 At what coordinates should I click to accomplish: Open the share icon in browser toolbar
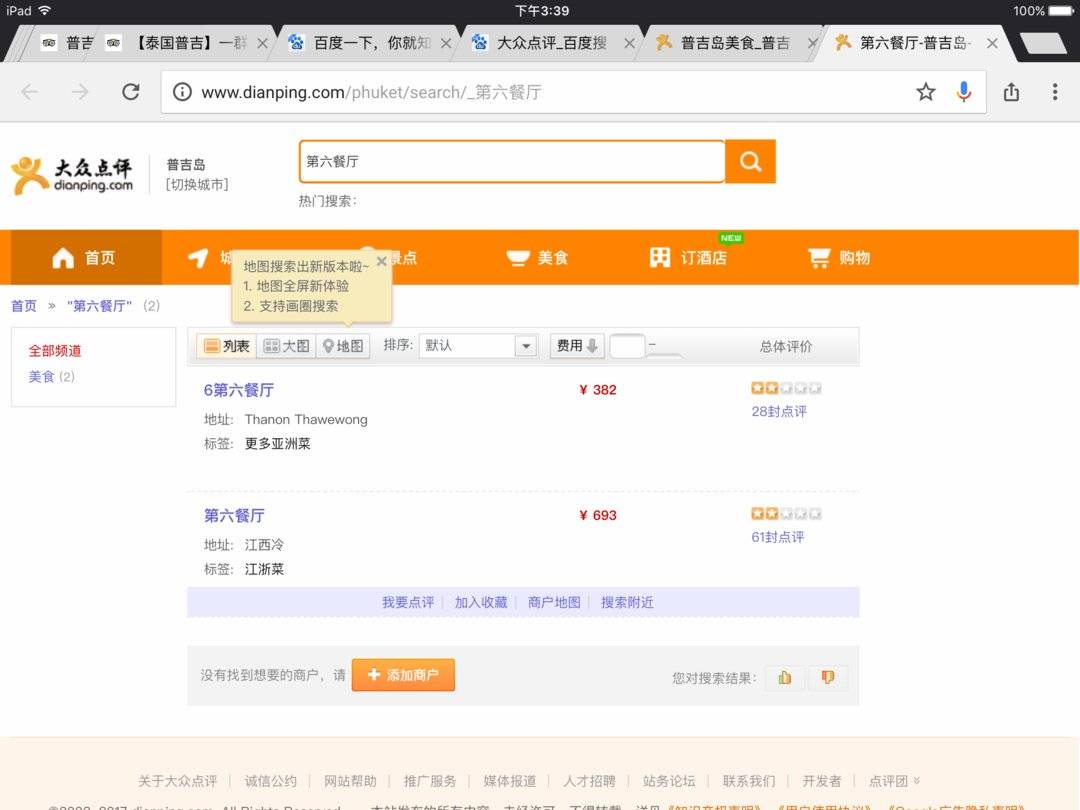tap(1011, 92)
